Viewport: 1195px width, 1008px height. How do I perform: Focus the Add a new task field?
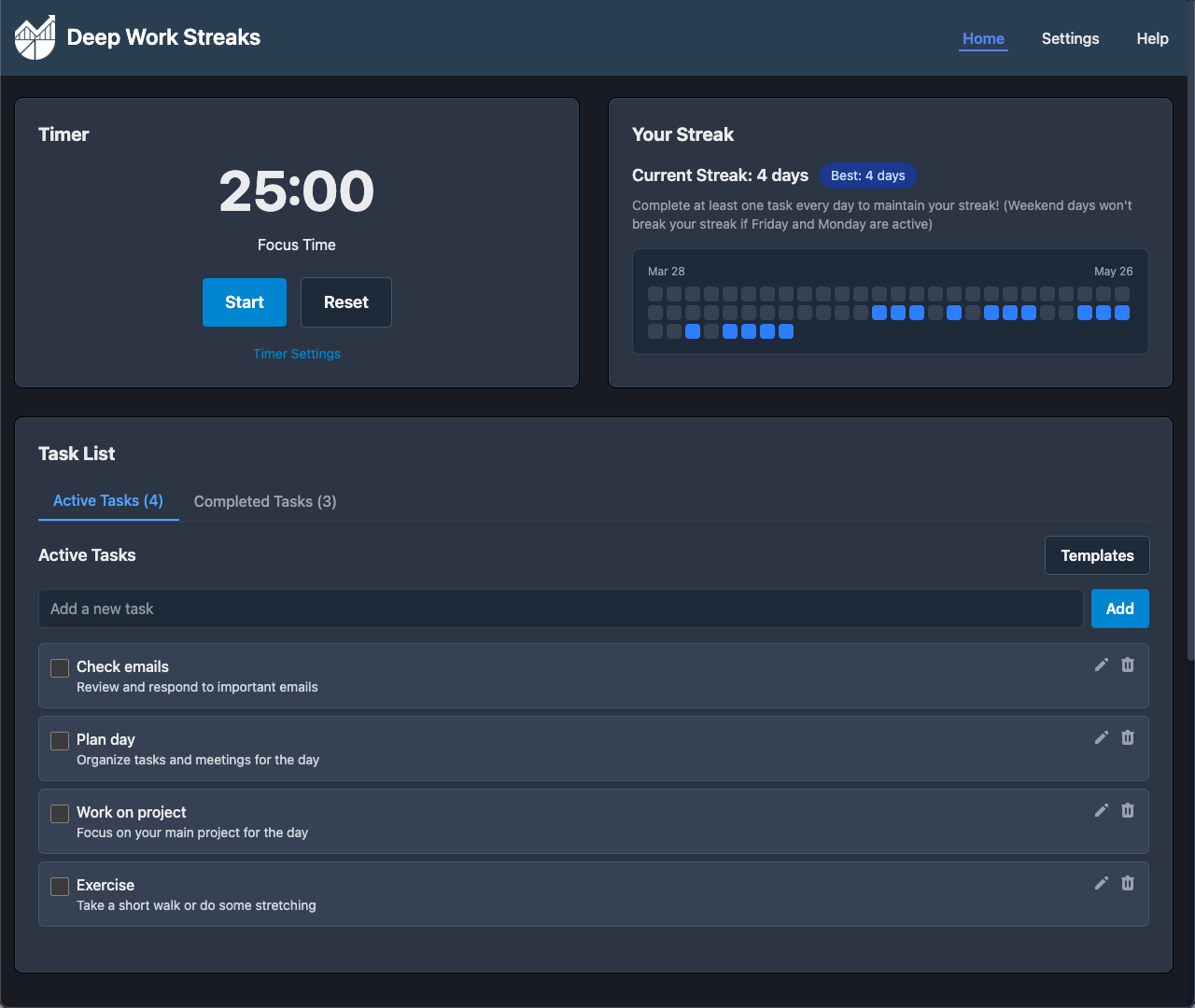pyautogui.click(x=560, y=609)
